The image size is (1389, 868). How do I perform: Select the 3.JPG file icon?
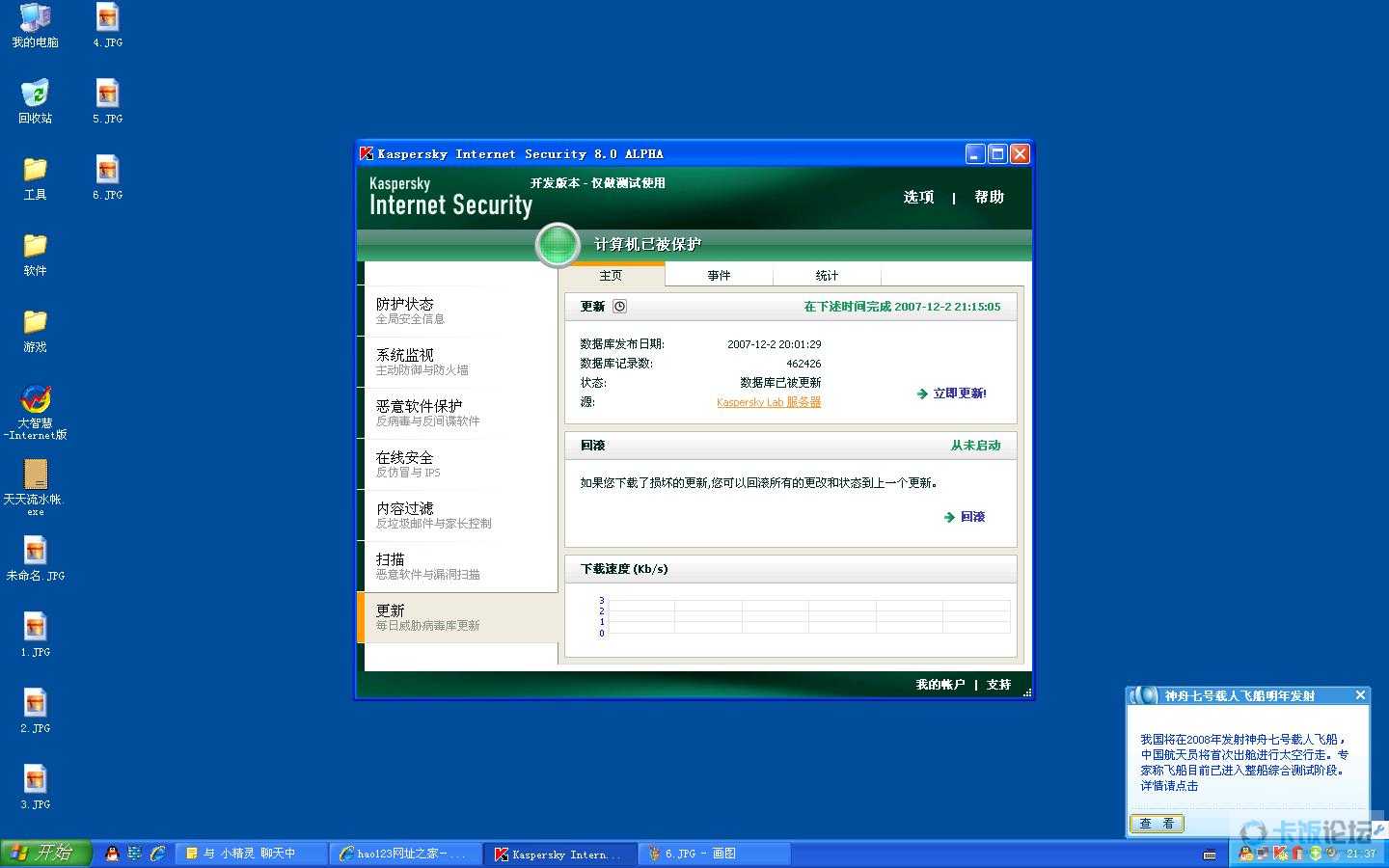(35, 788)
